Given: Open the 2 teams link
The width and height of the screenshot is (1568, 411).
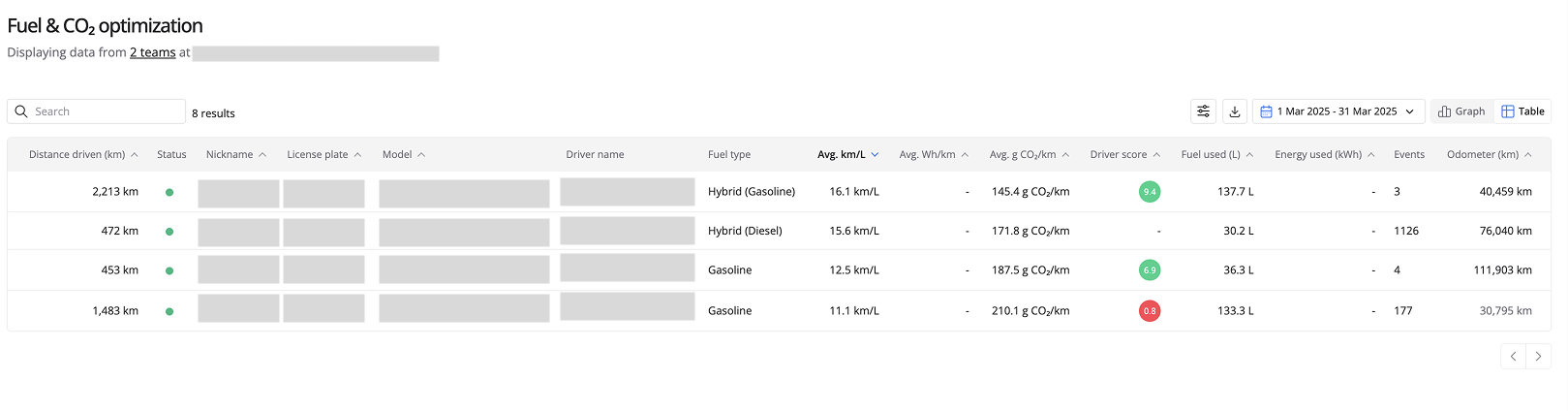Looking at the screenshot, I should tap(153, 52).
